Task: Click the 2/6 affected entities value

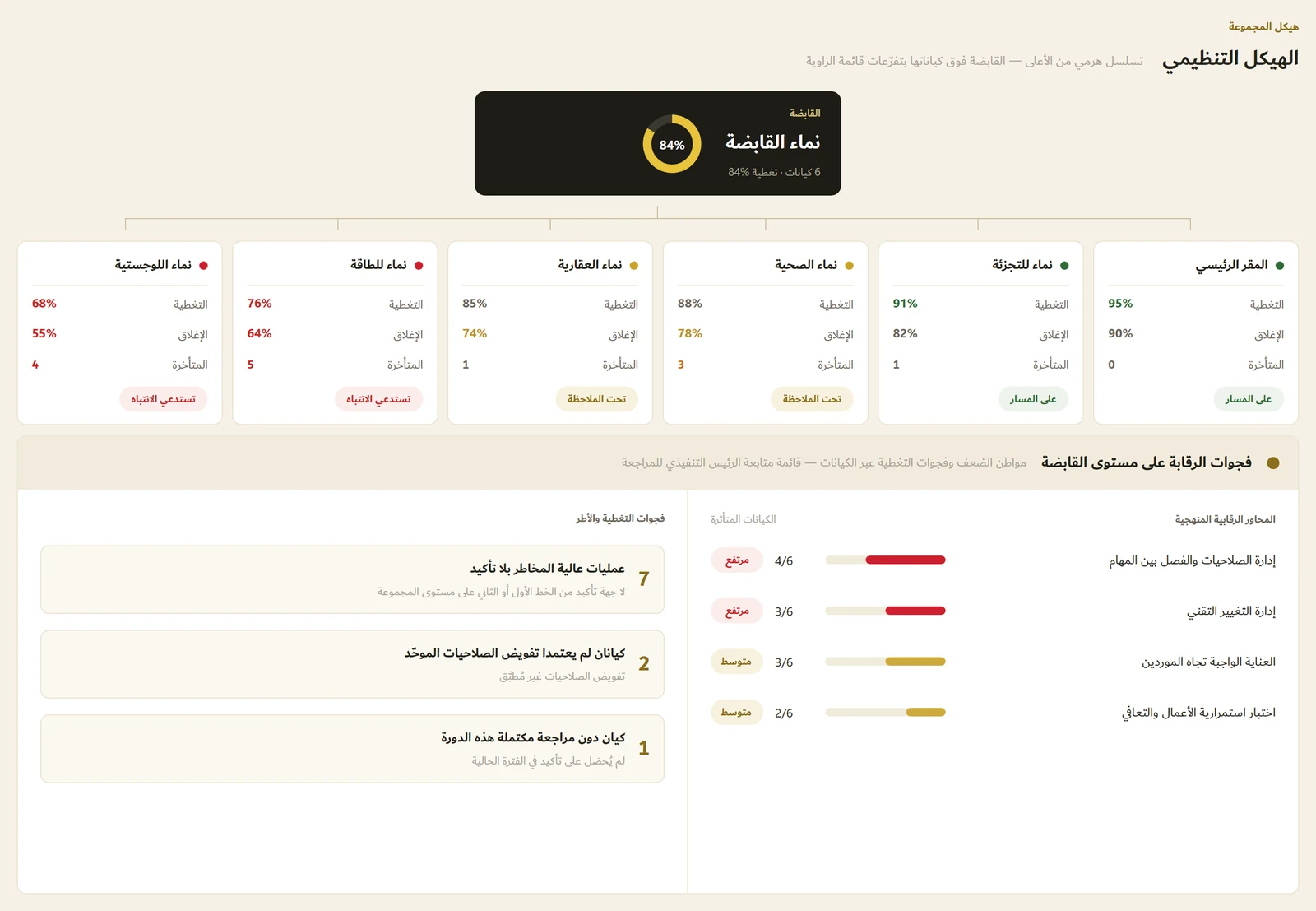Action: coord(784,713)
